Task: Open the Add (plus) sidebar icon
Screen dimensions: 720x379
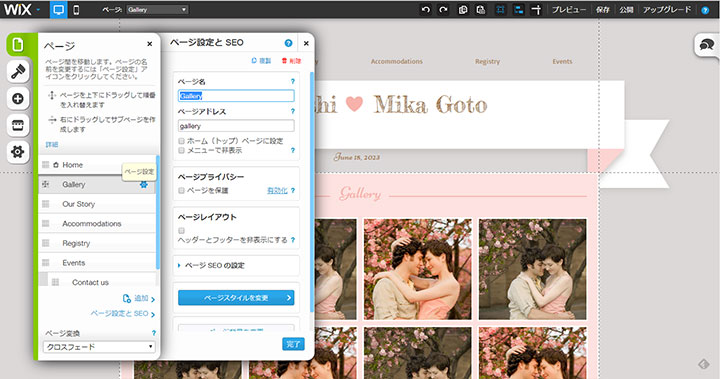Action: pos(18,98)
